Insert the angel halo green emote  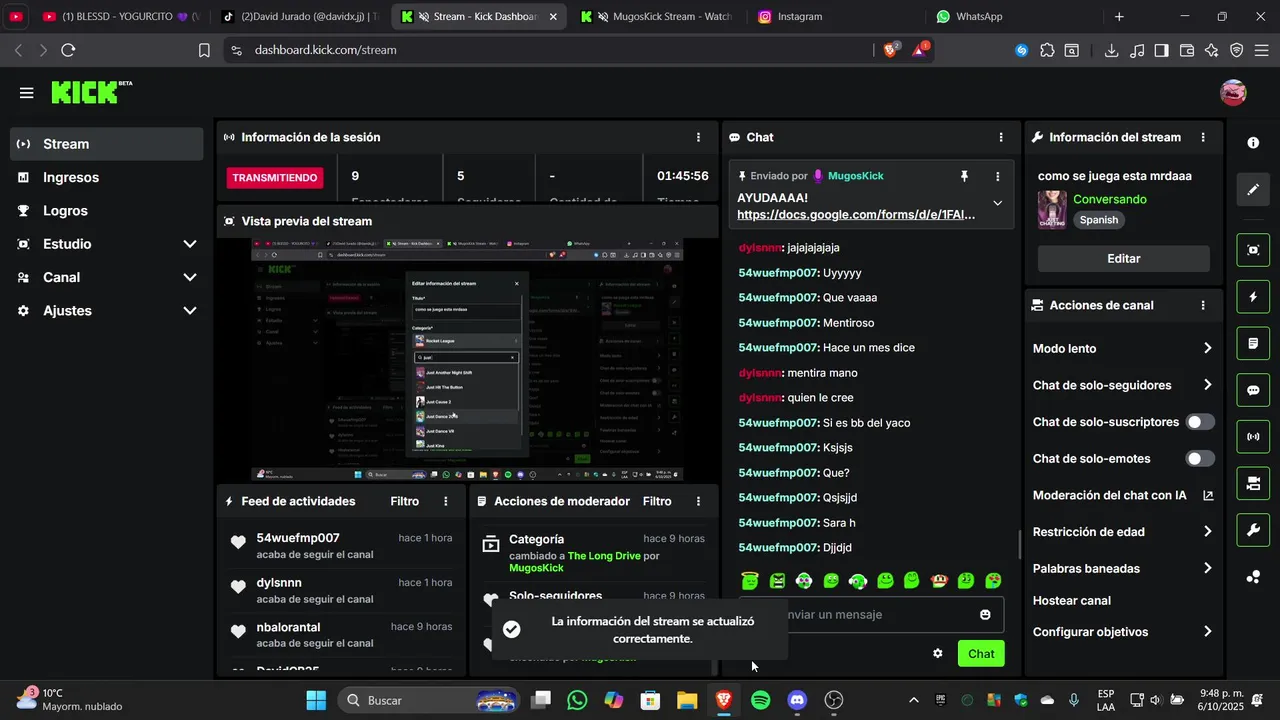tap(750, 580)
